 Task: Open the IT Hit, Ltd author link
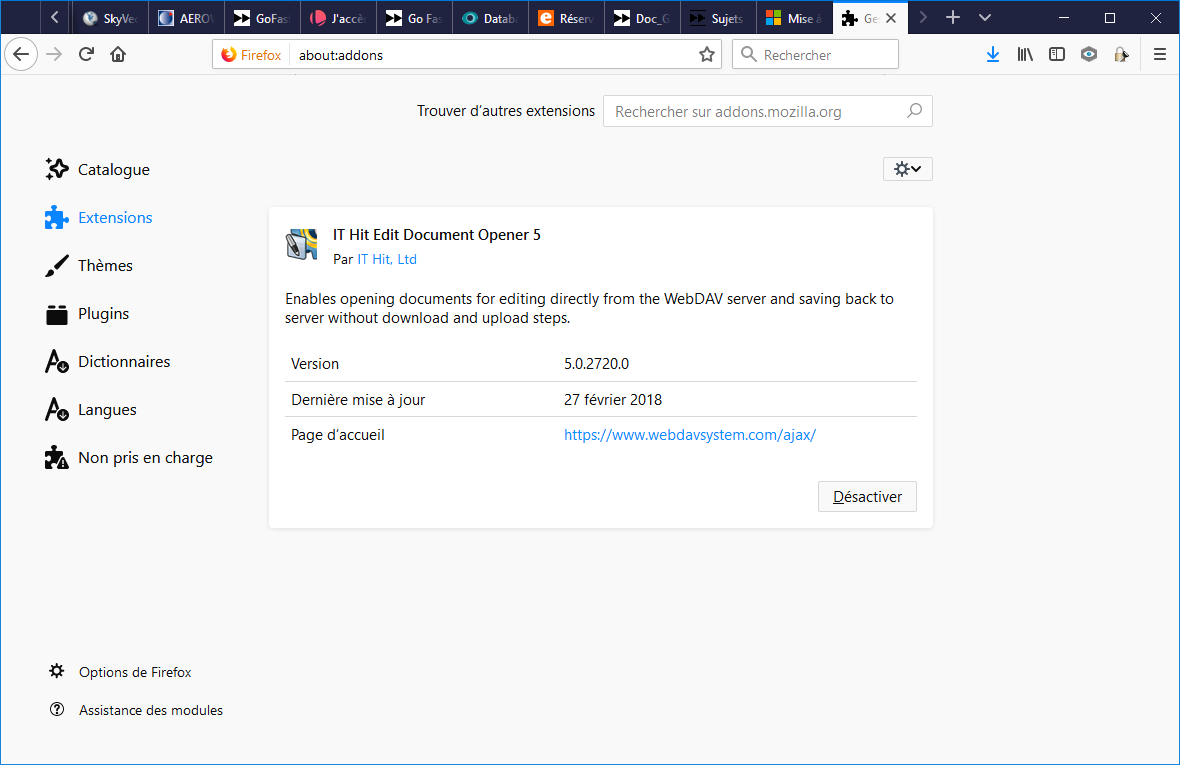click(387, 259)
